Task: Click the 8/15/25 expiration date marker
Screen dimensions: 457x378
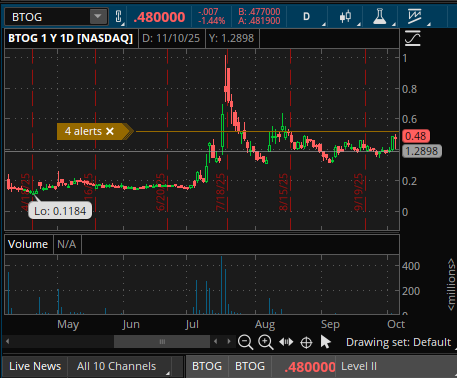Action: pyautogui.click(x=283, y=192)
